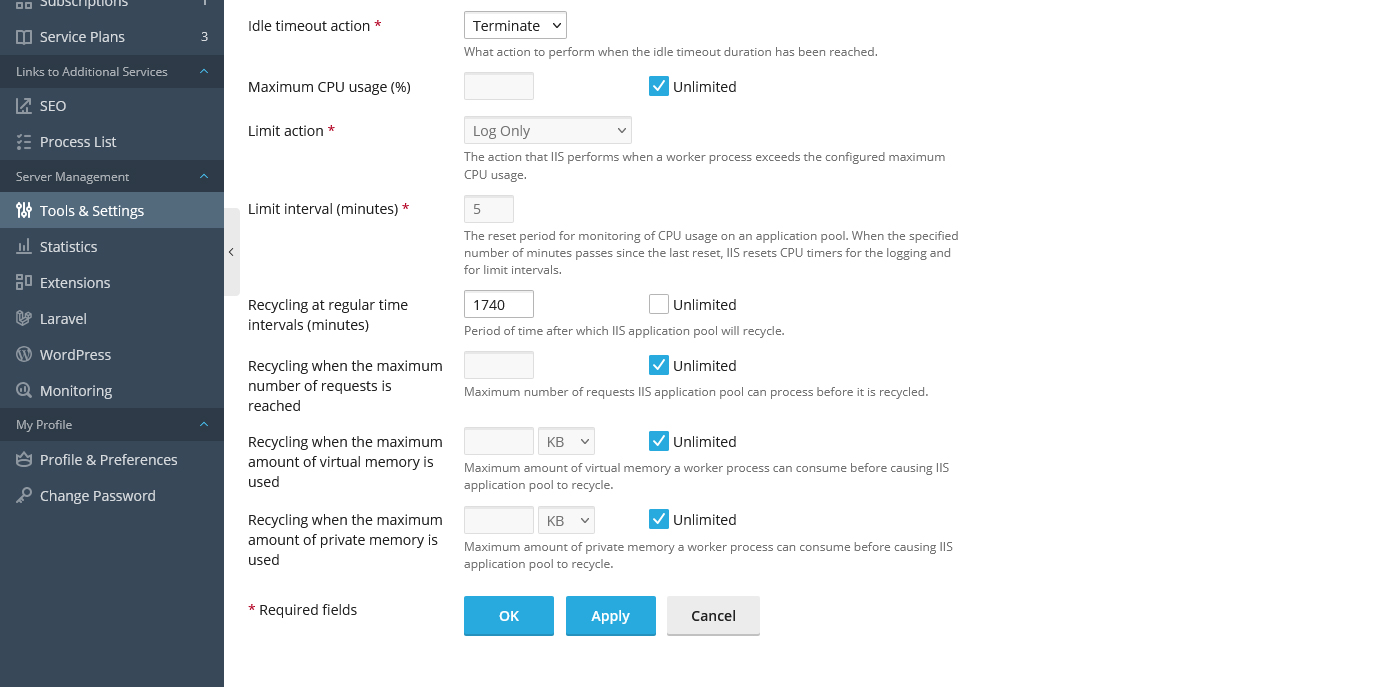The height and width of the screenshot is (687, 1400).
Task: Check Unlimited for recycling time intervals
Action: (x=659, y=305)
